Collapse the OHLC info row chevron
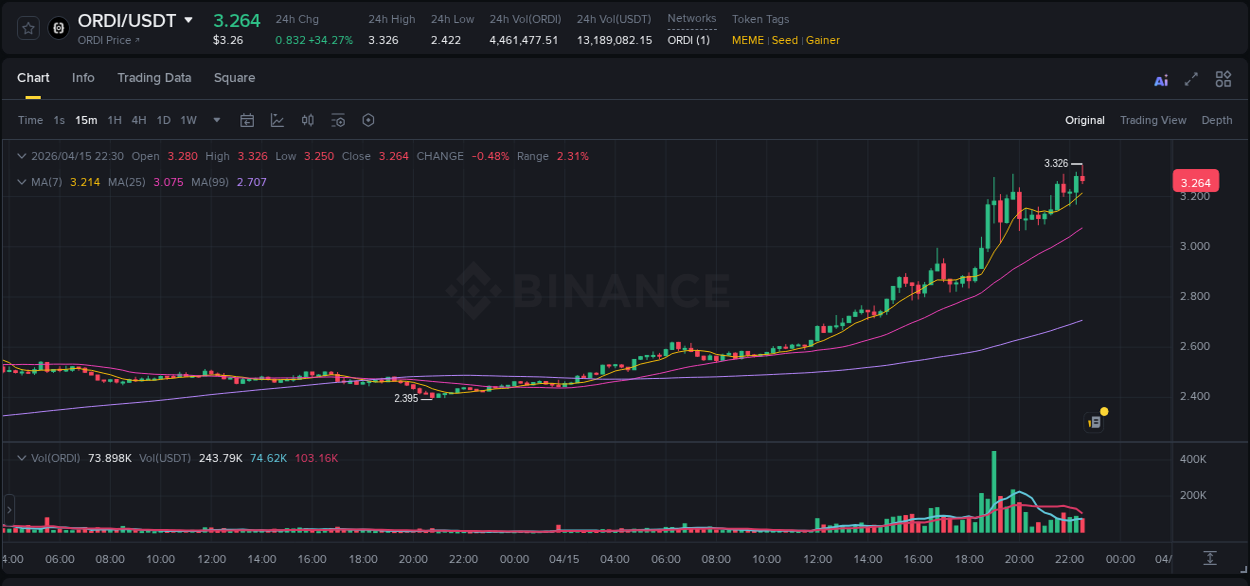The image size is (1250, 586). pos(21,156)
